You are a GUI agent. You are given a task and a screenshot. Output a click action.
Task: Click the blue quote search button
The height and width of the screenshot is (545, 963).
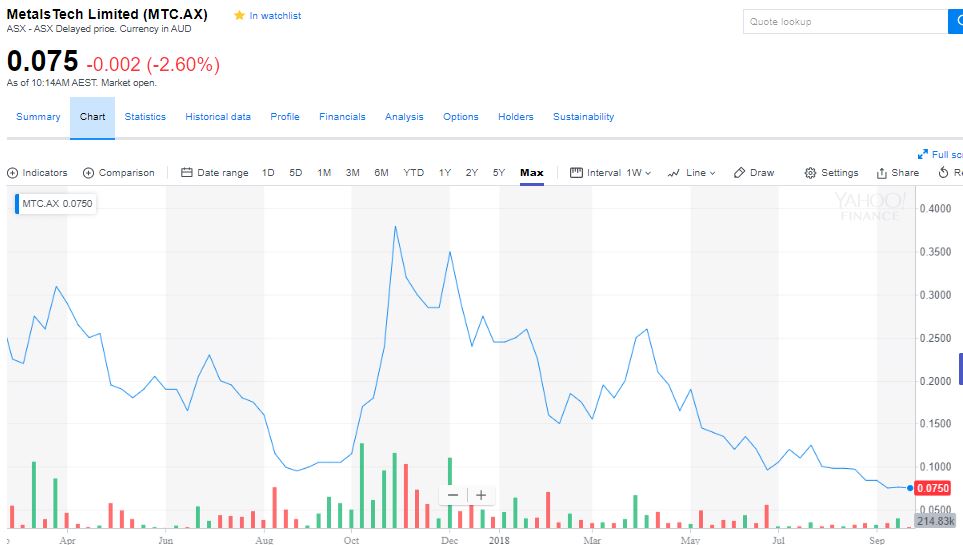tap(956, 22)
